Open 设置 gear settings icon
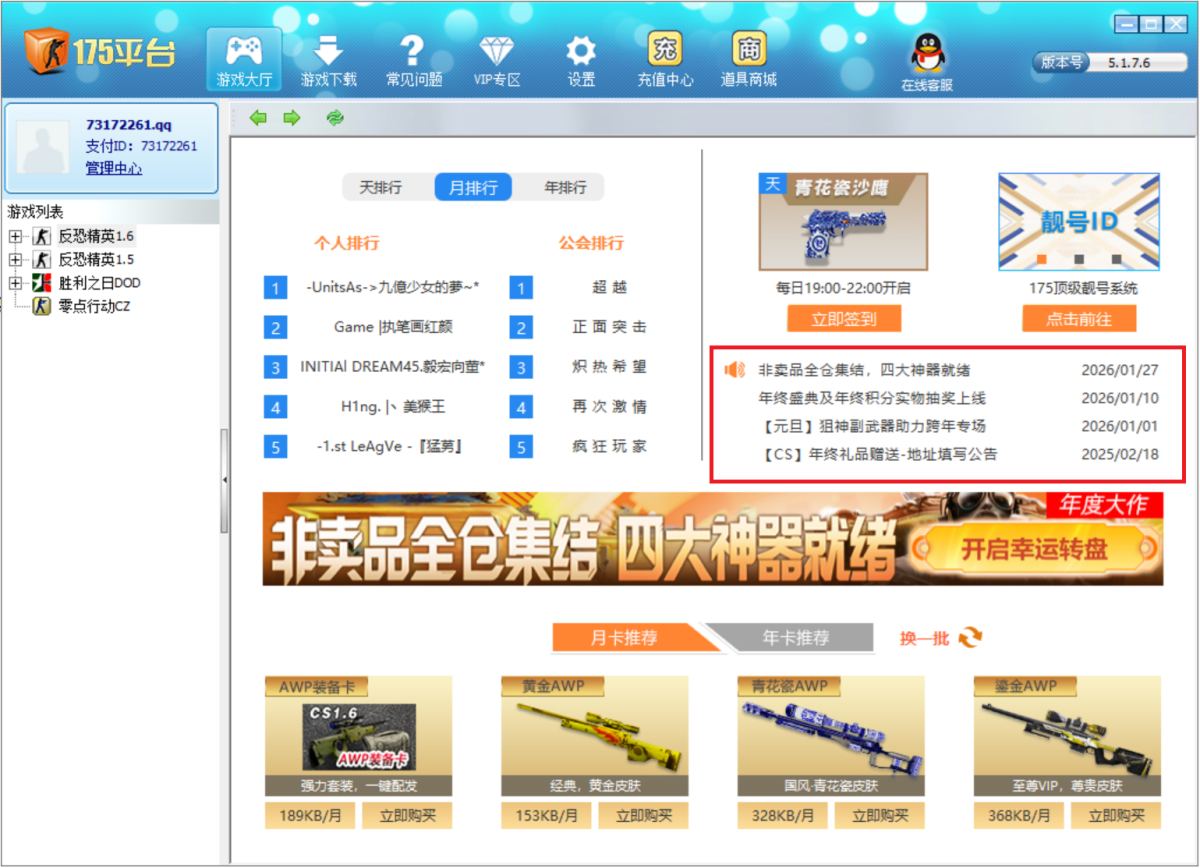The image size is (1200, 868). pos(581,51)
